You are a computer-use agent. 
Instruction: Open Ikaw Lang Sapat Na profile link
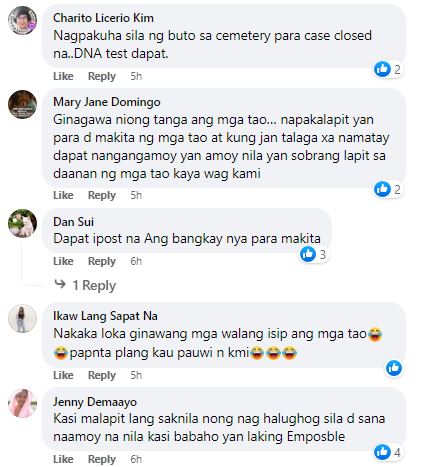(105, 316)
